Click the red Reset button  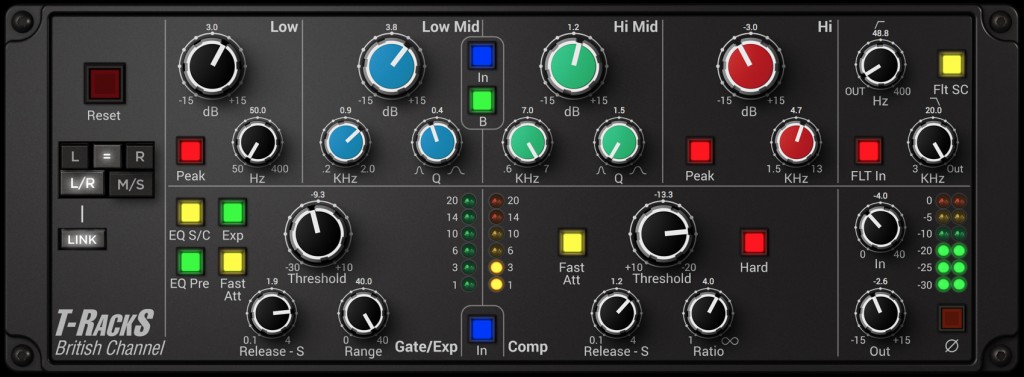tap(104, 83)
